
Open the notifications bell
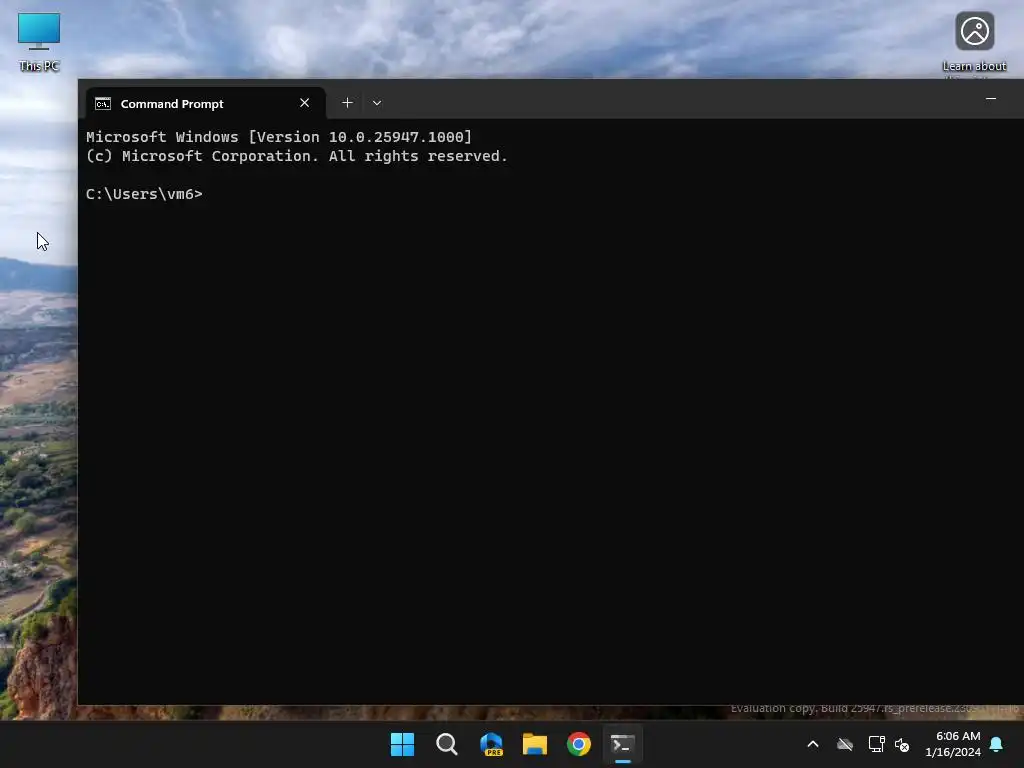(x=997, y=744)
